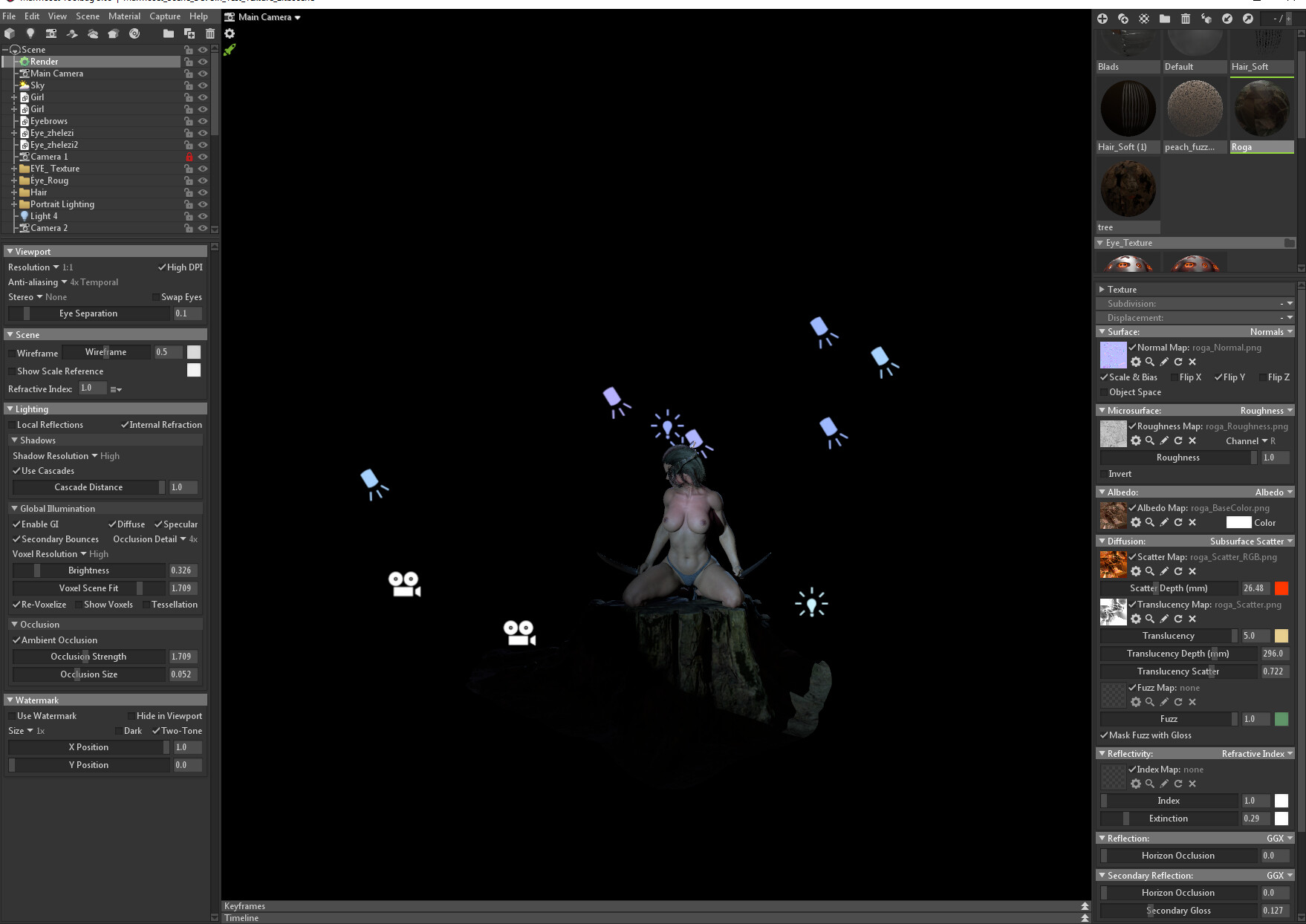Click the delete material trash icon
1306x924 pixels.
(x=1186, y=19)
